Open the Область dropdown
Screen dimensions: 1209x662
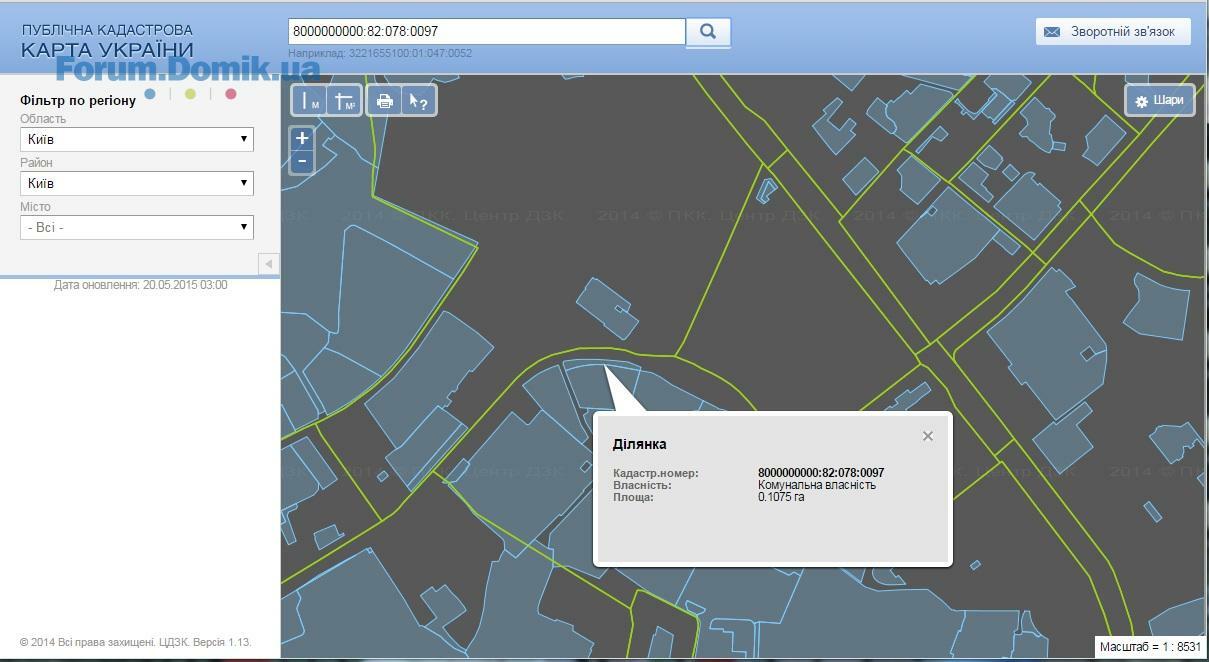coord(137,139)
